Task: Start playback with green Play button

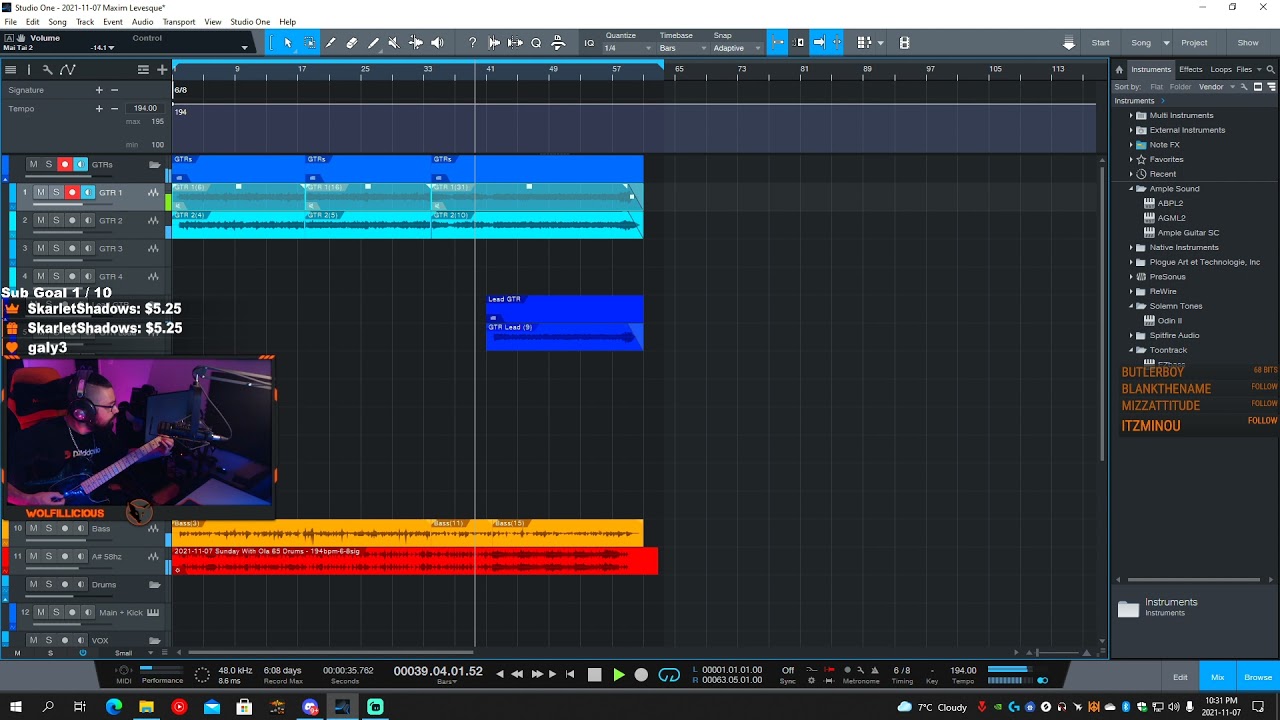Action: coord(618,675)
